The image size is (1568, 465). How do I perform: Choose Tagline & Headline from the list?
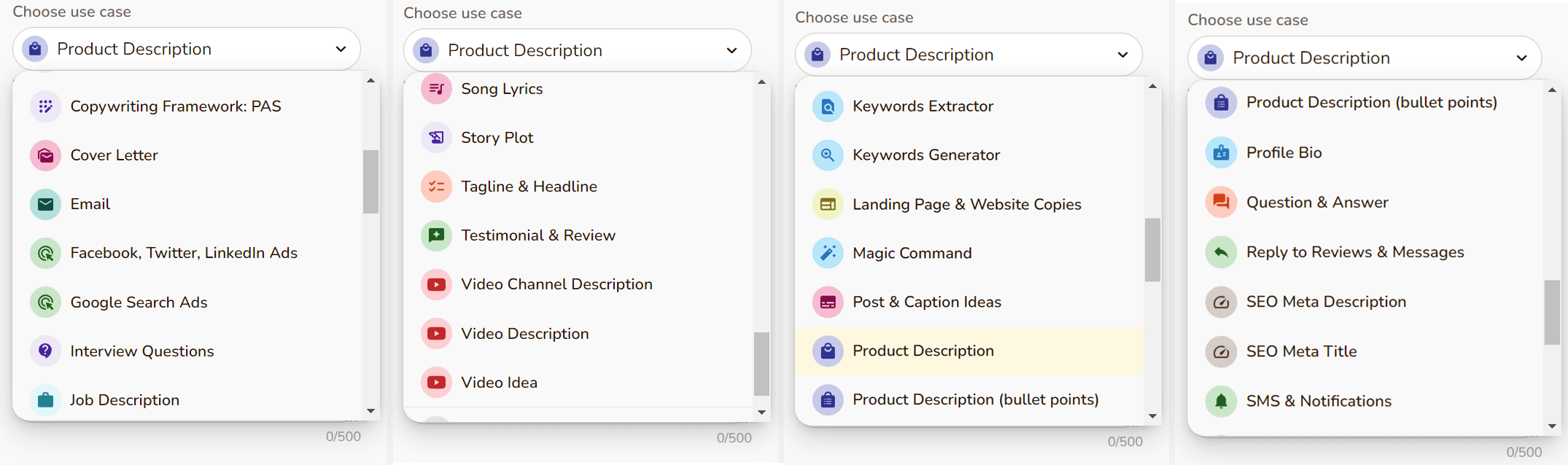click(529, 187)
